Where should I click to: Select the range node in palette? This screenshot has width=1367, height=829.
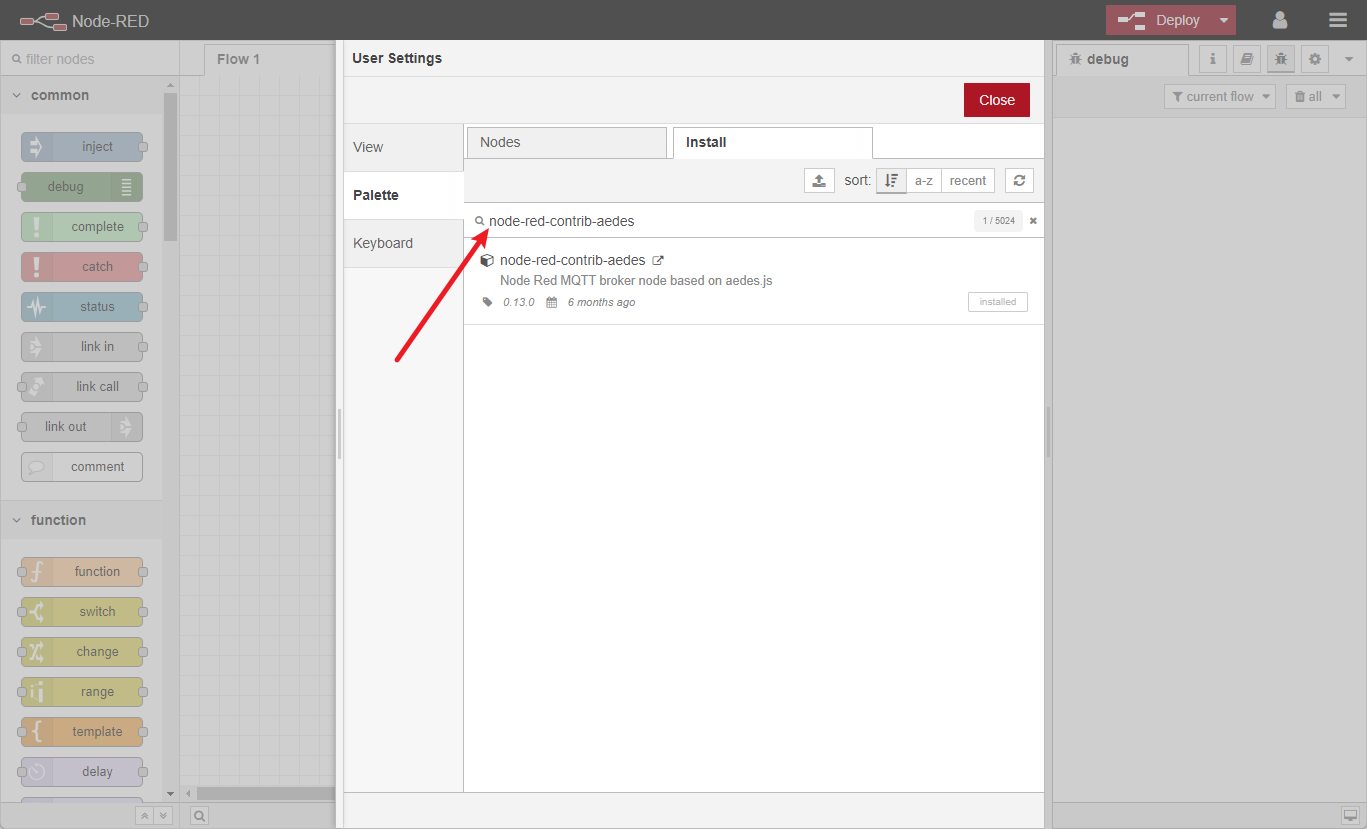(82, 692)
